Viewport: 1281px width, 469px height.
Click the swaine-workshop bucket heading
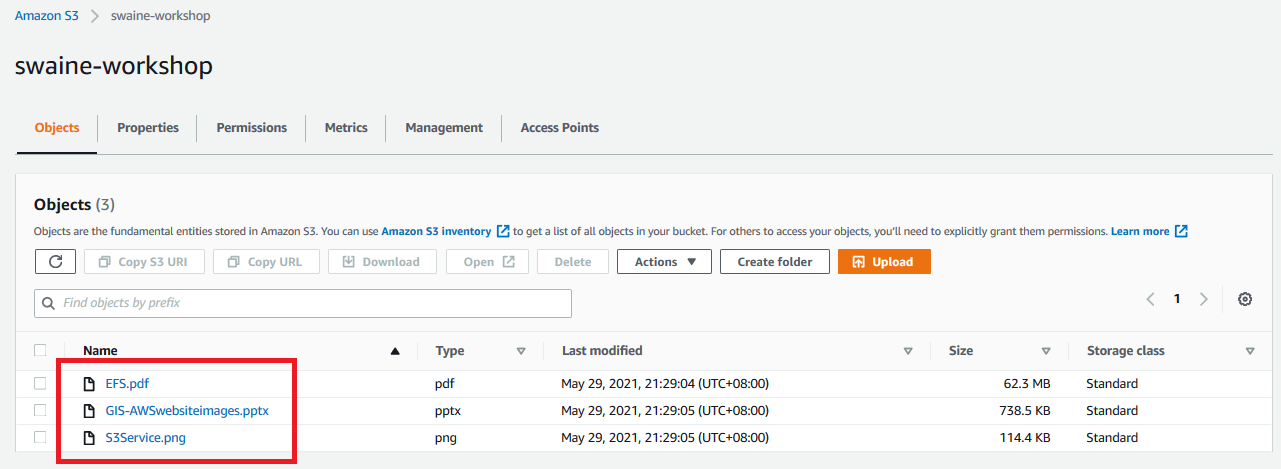pos(114,66)
